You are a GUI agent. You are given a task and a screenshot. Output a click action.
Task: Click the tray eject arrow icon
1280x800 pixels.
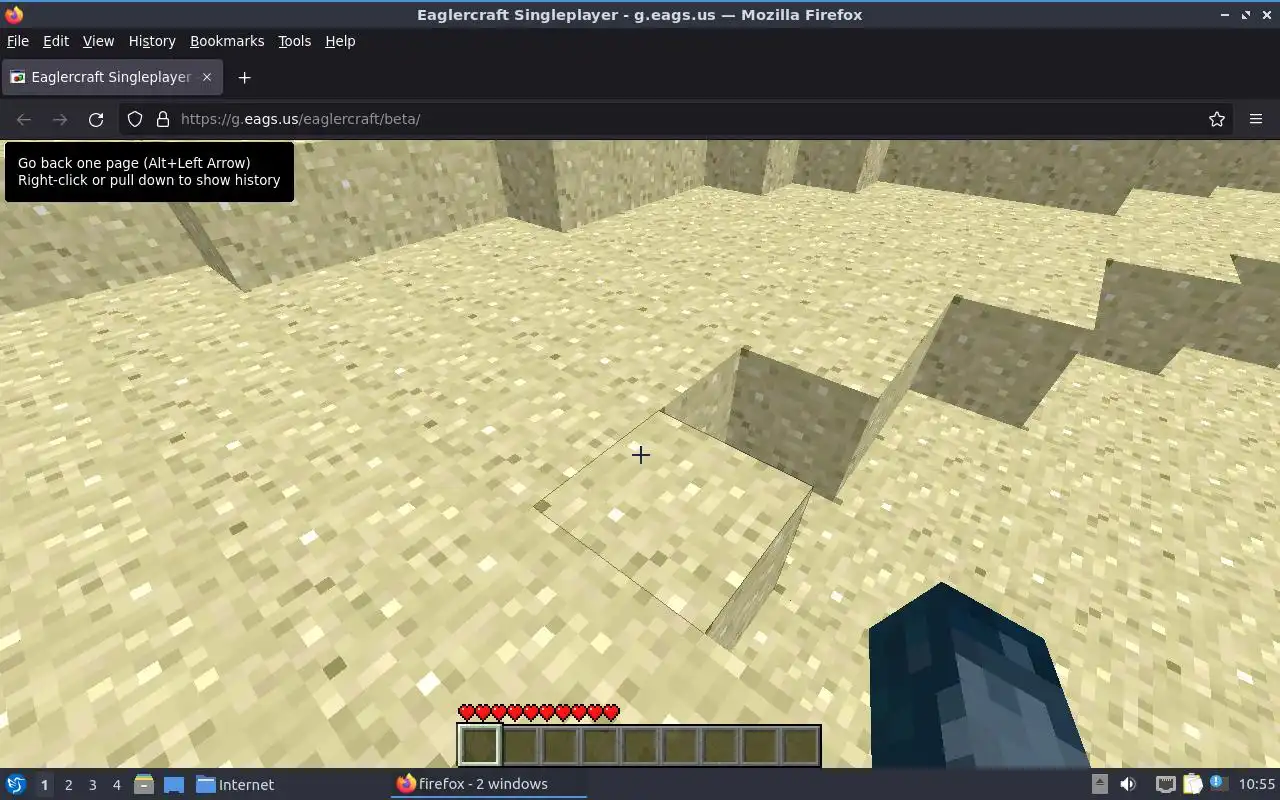tap(1099, 784)
